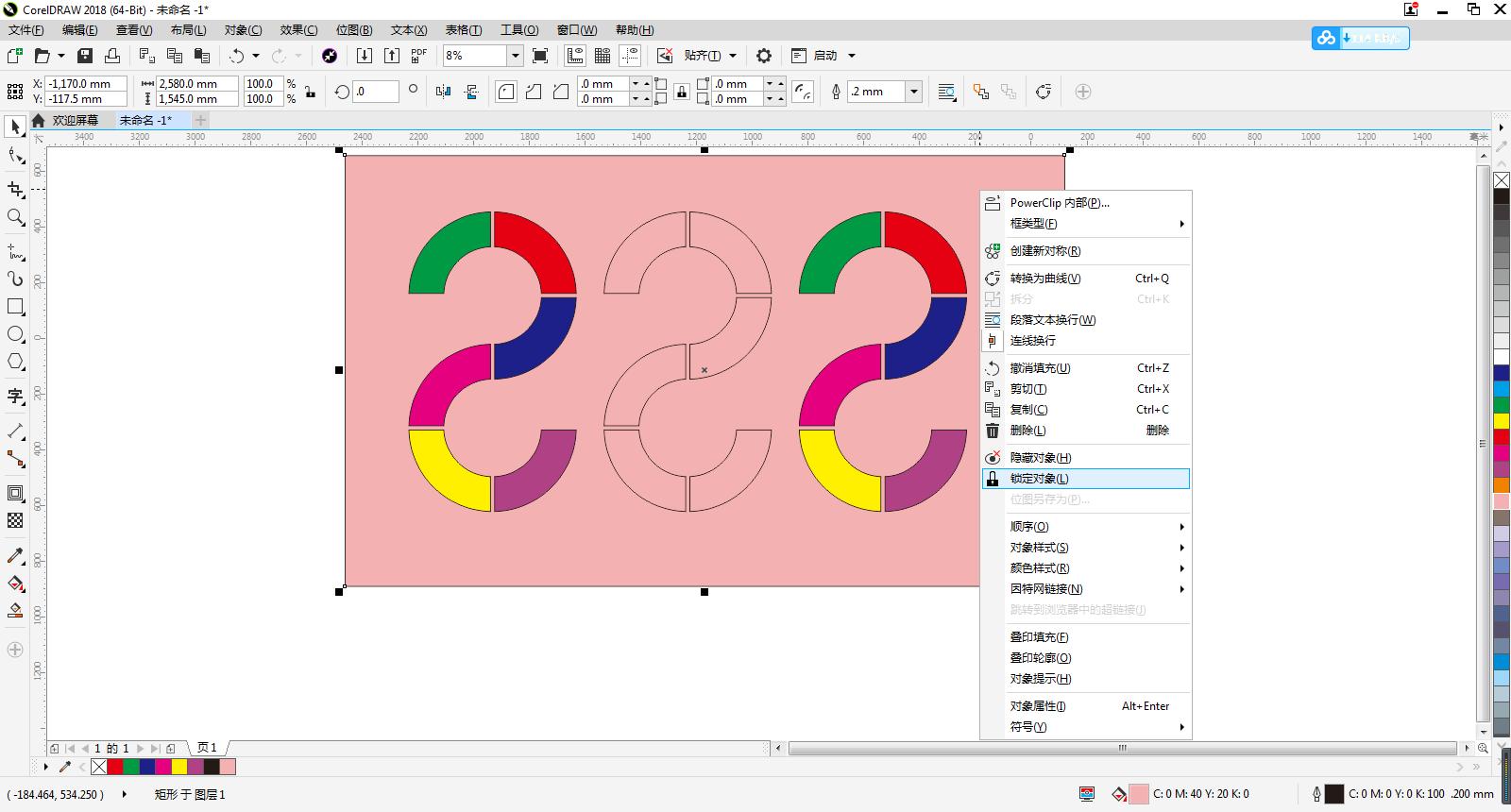1511x812 pixels.
Task: Select the Eyedropper tool
Action: point(15,556)
